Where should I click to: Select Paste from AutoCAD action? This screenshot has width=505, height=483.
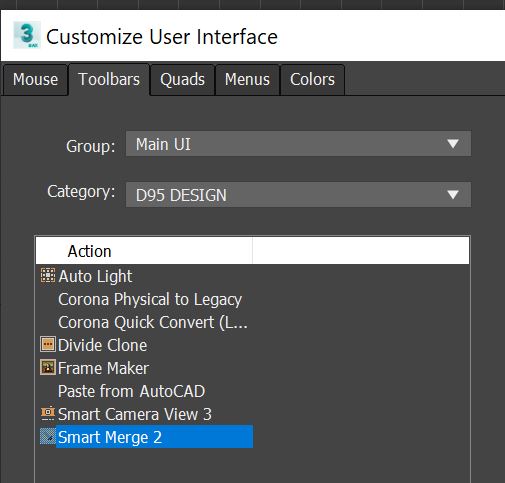coord(131,391)
